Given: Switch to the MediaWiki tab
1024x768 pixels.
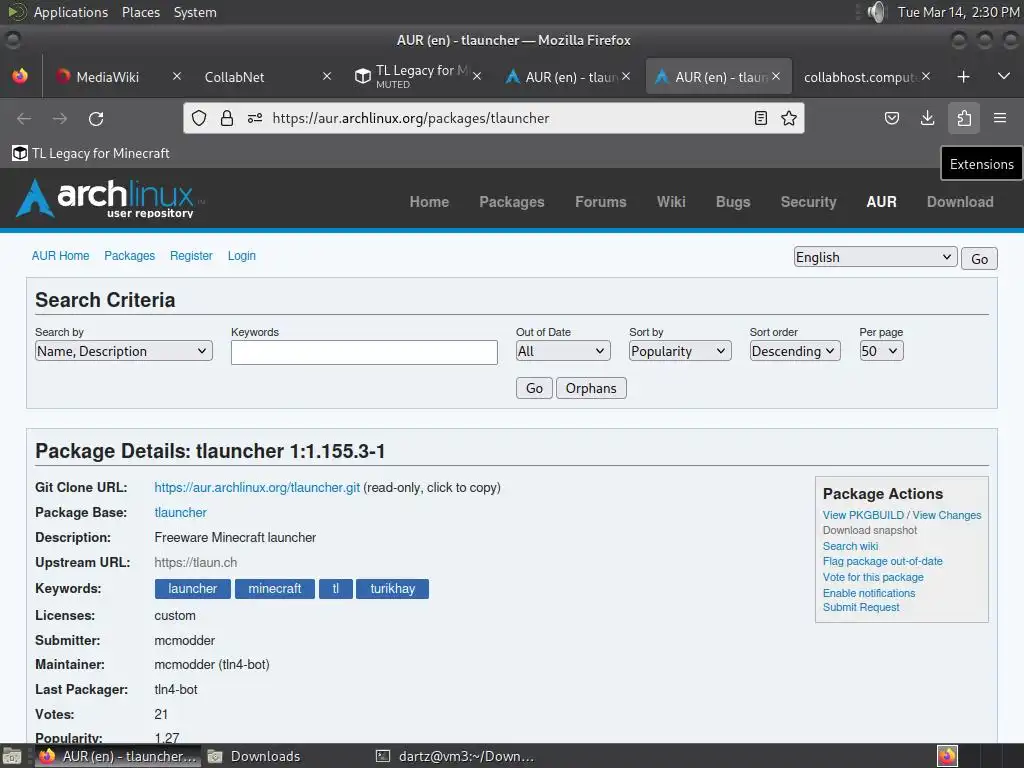Looking at the screenshot, I should tap(108, 77).
